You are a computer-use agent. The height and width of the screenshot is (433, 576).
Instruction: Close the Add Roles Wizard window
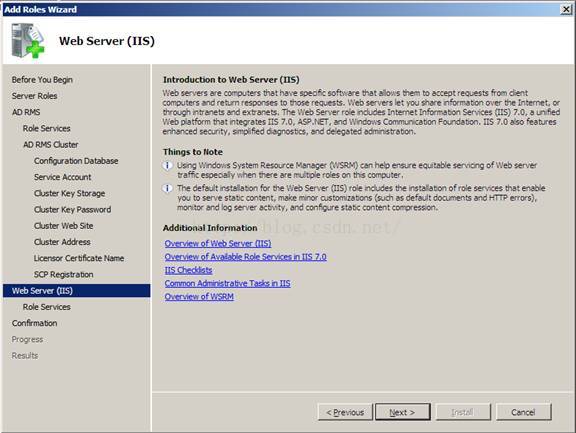click(566, 9)
